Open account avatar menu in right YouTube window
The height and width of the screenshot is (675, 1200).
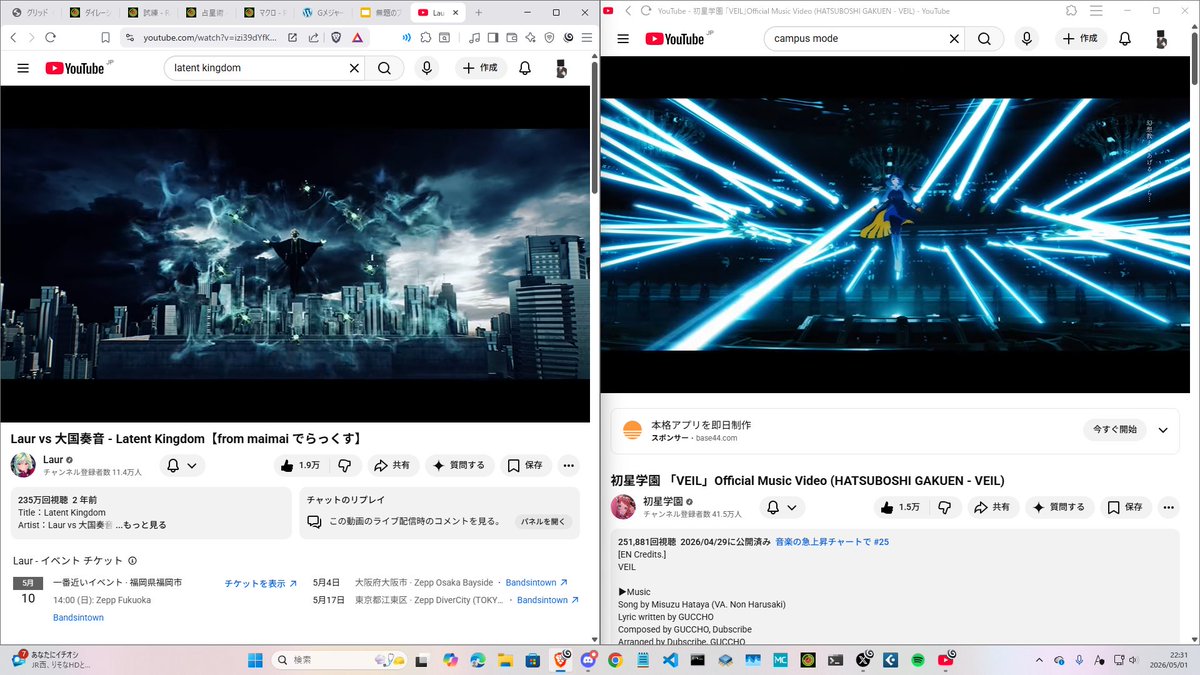[1161, 39]
